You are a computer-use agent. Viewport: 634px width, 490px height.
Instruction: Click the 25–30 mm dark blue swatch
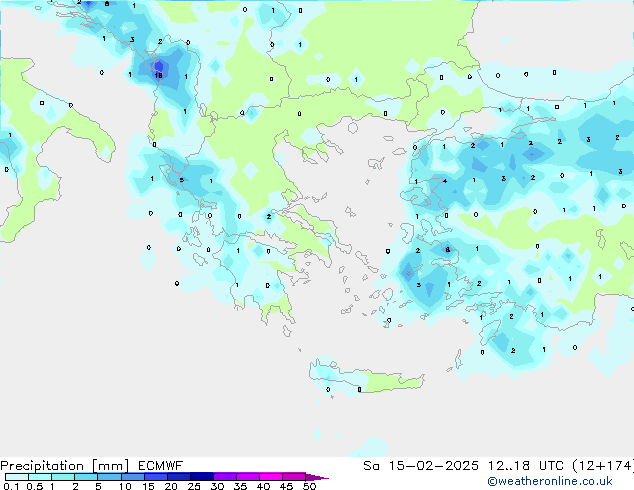pyautogui.click(x=201, y=477)
